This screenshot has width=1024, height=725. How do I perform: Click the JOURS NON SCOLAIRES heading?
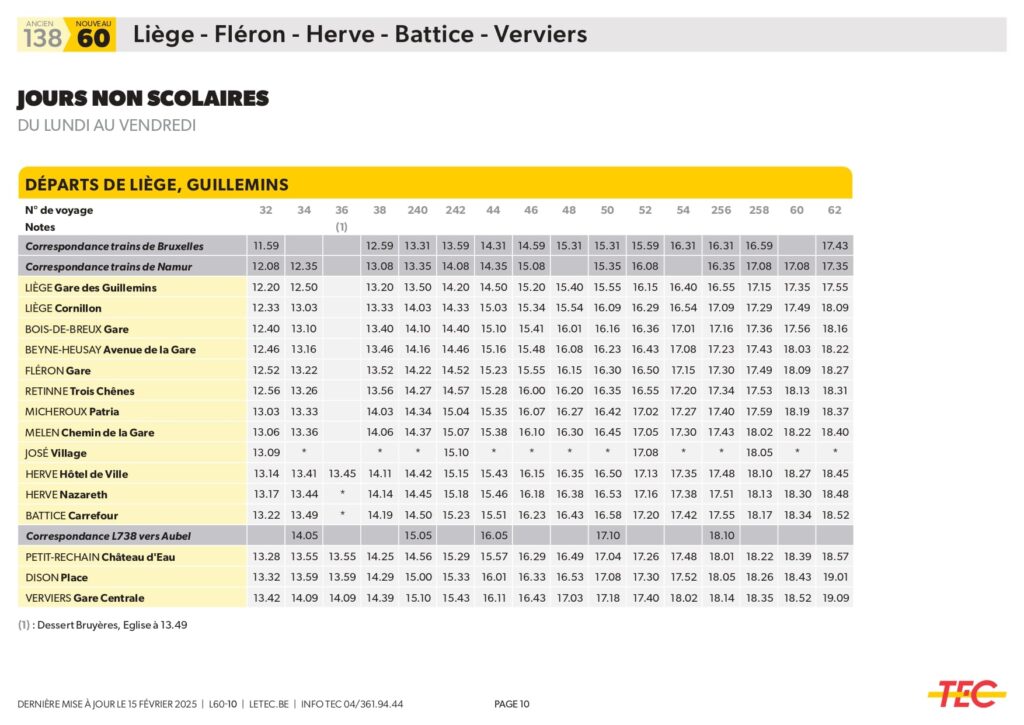click(143, 99)
